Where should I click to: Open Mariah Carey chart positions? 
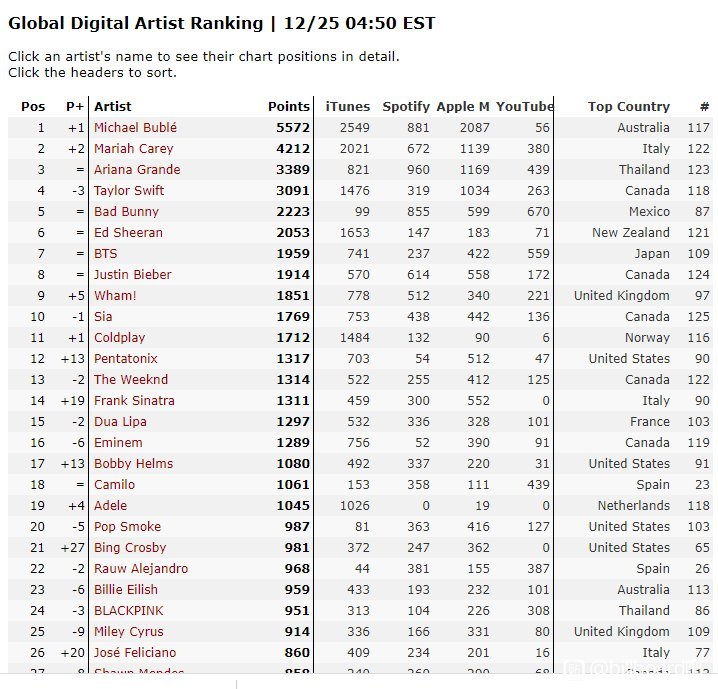(x=134, y=148)
